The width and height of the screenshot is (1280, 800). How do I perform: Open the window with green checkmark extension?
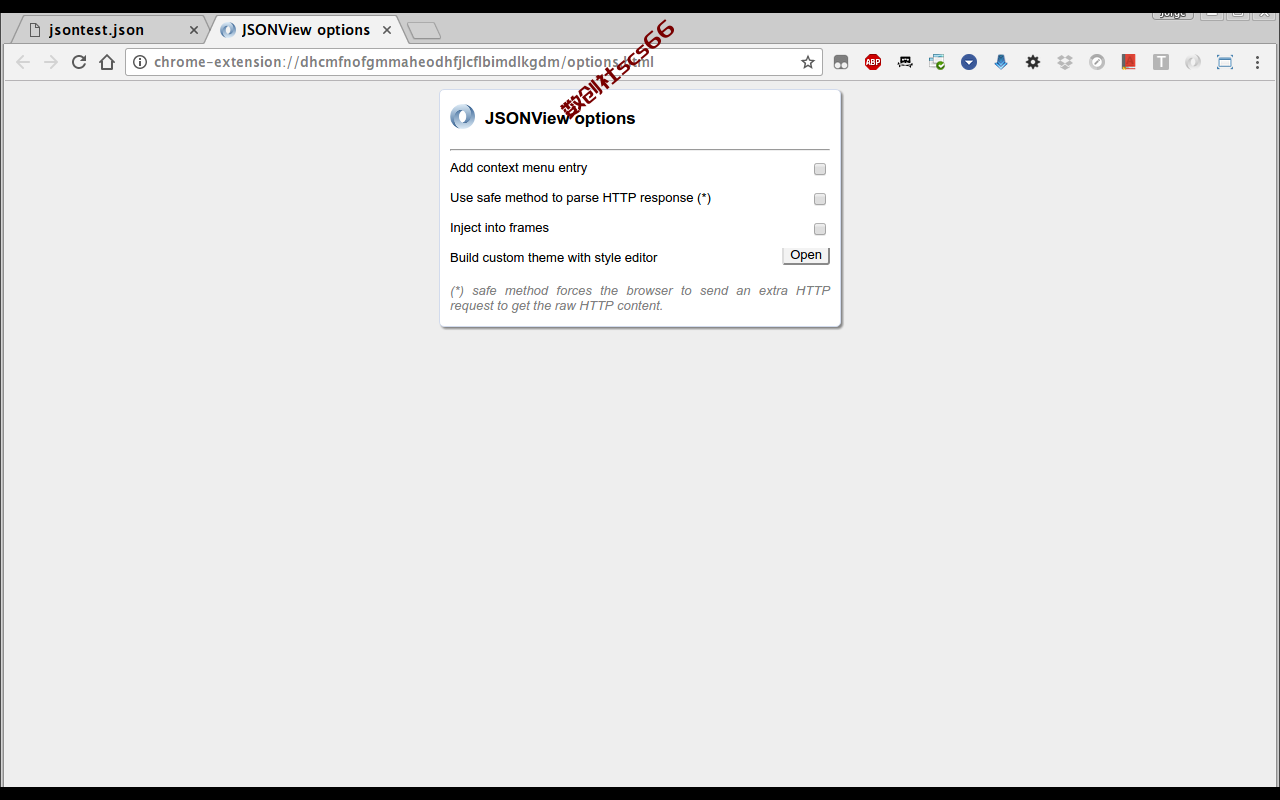click(x=937, y=62)
